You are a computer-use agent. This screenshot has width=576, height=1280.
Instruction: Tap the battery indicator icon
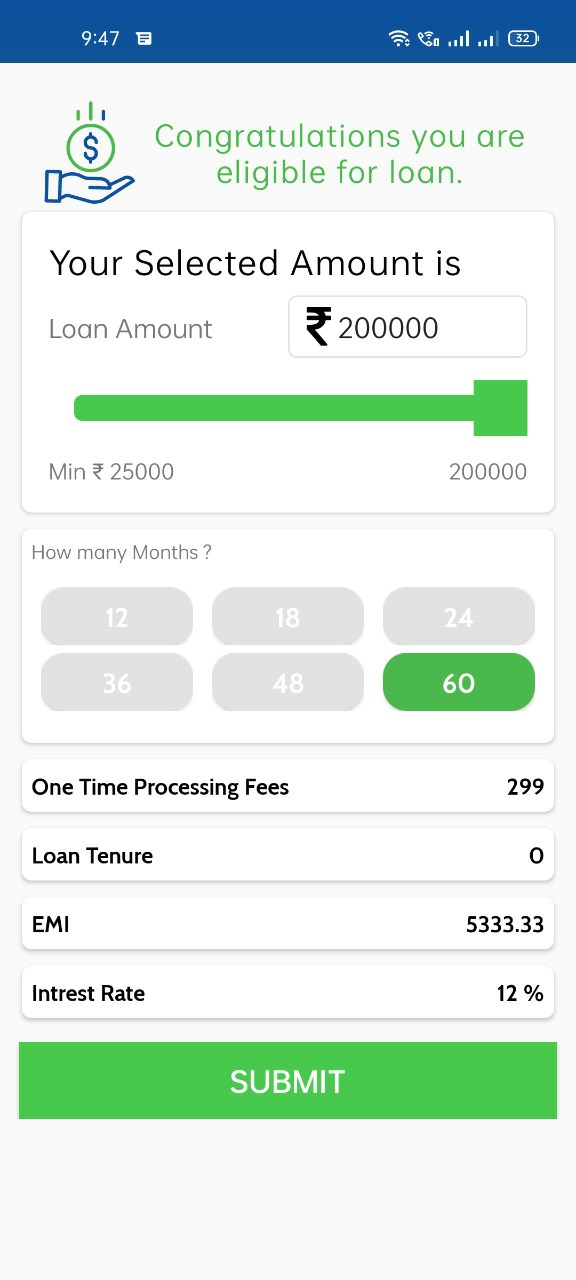(523, 38)
